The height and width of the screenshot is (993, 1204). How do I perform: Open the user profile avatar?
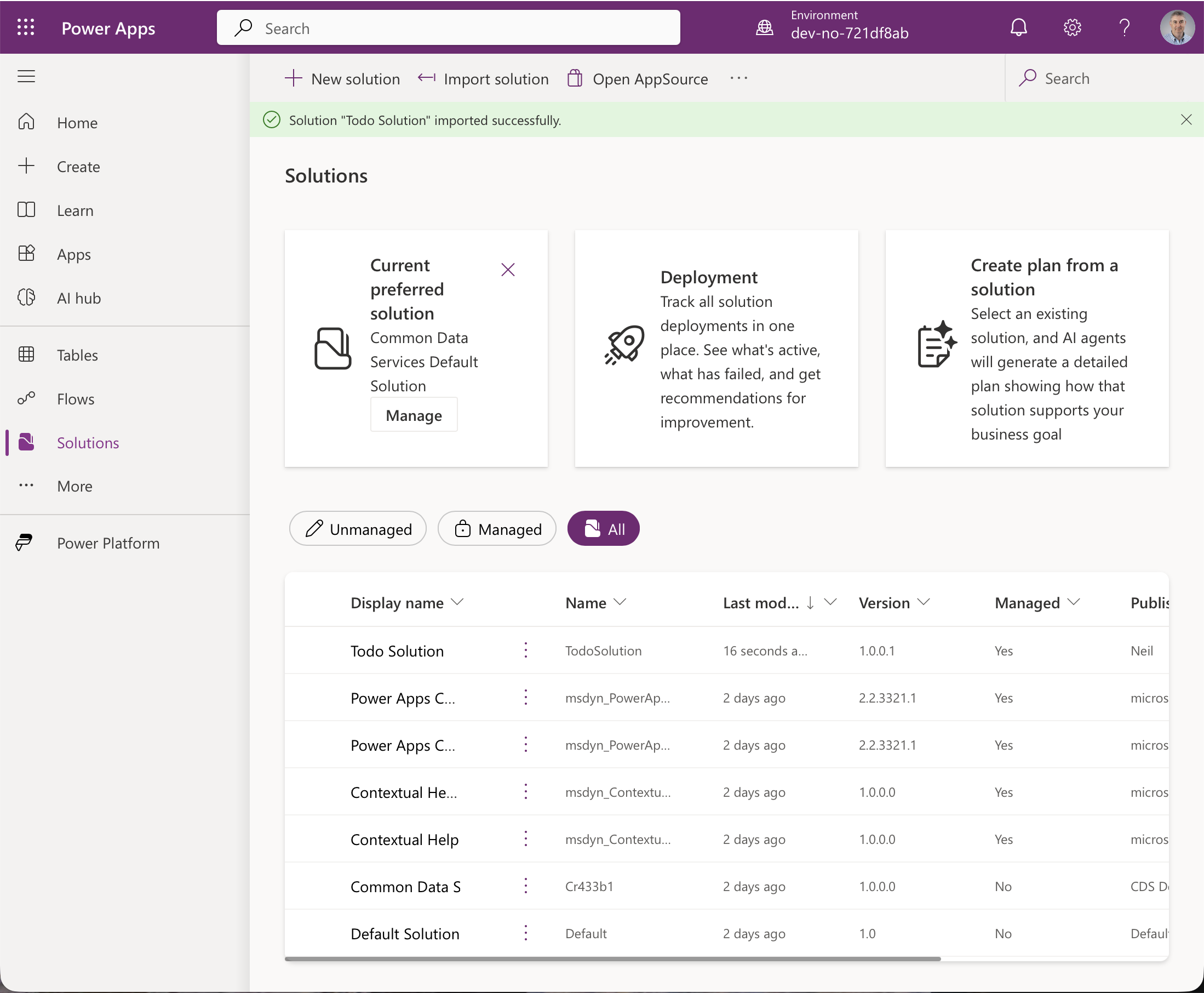1177,27
